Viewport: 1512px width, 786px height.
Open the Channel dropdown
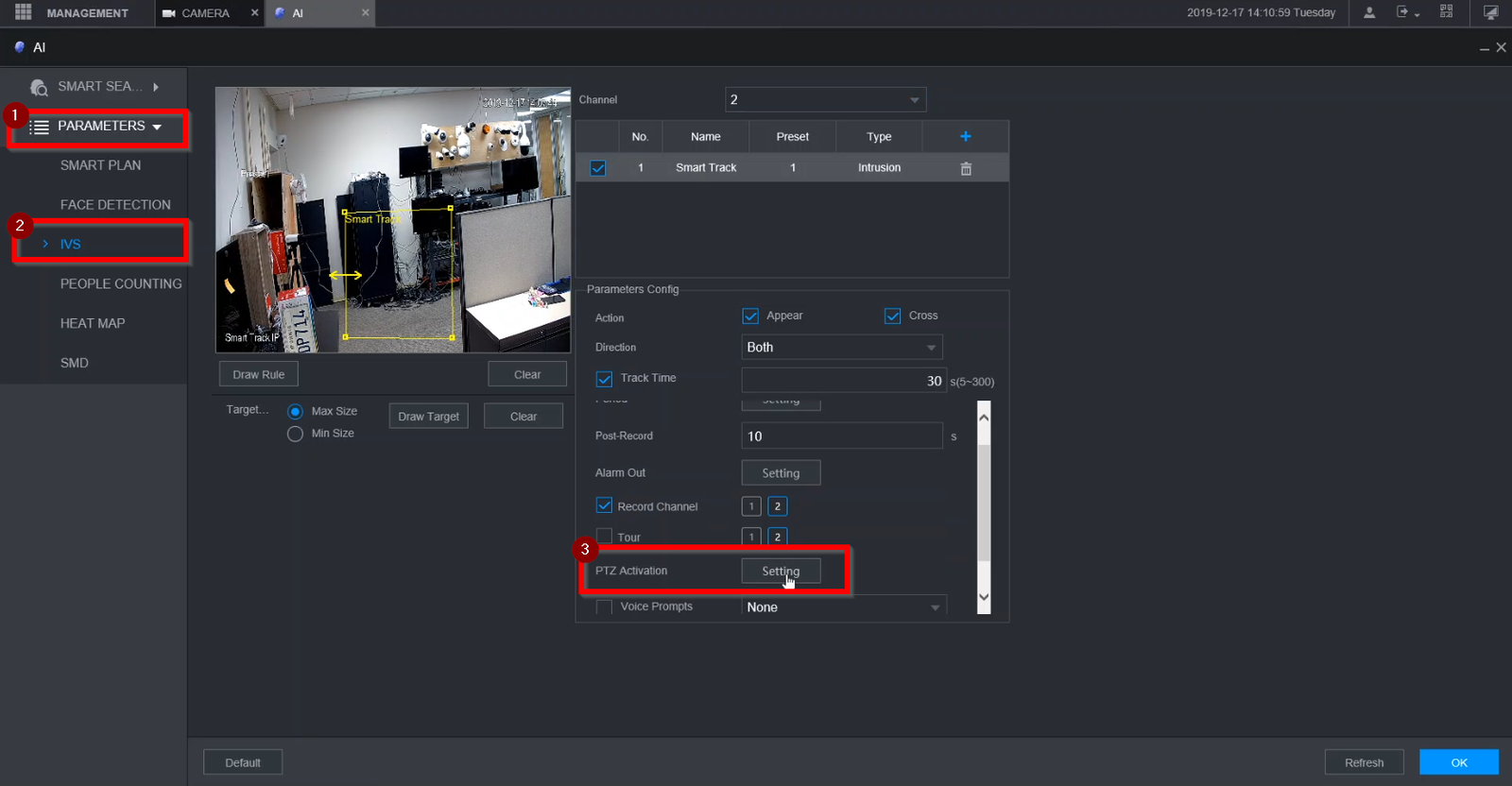825,100
